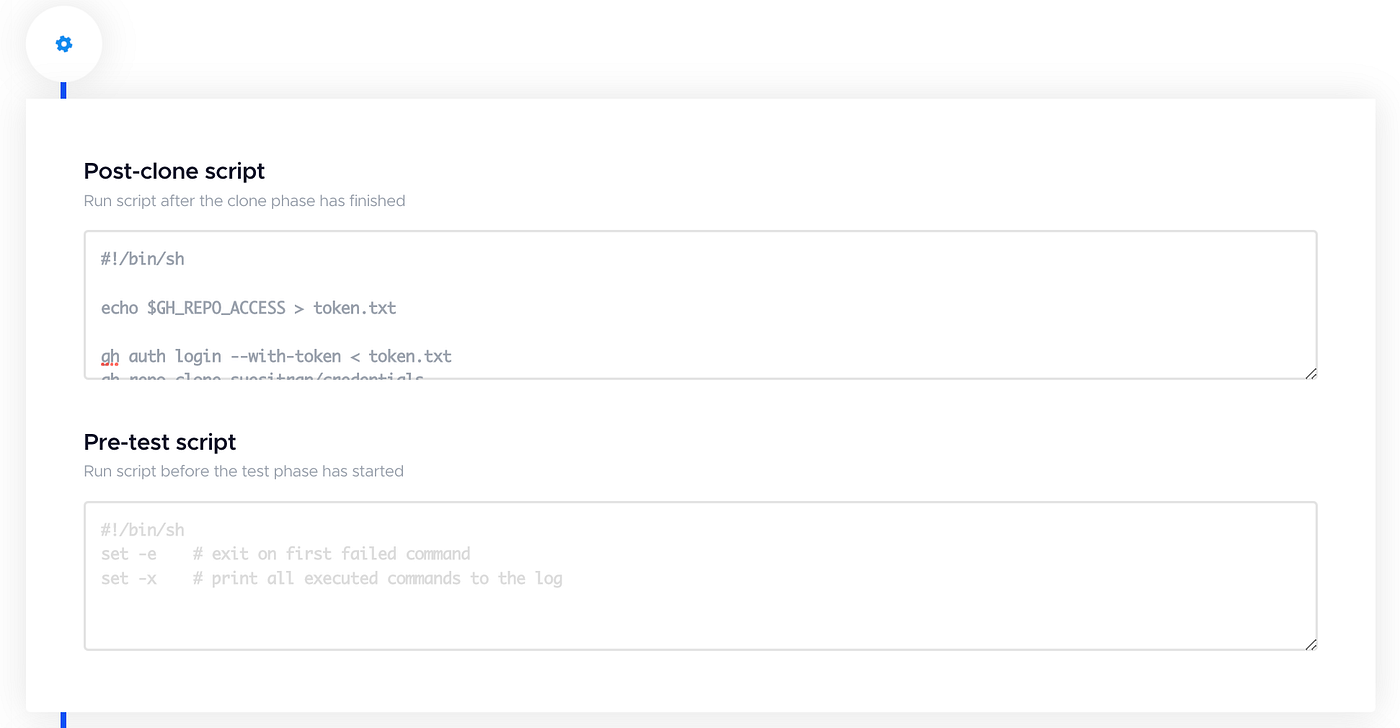Click the blue connector line below the panel
This screenshot has height=728, width=1400.
[63, 718]
